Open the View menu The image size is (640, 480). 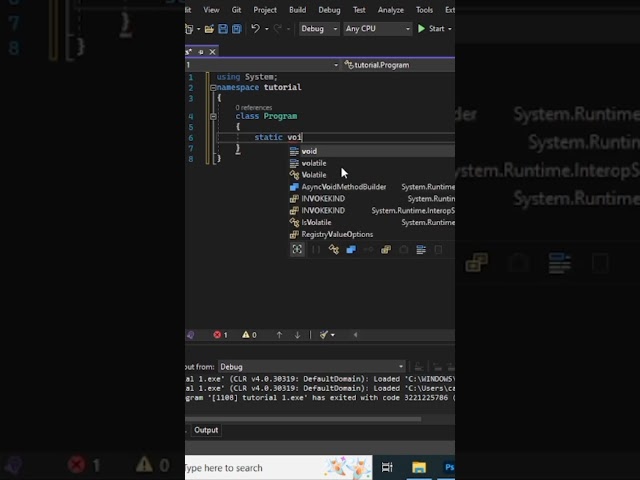[x=211, y=10]
